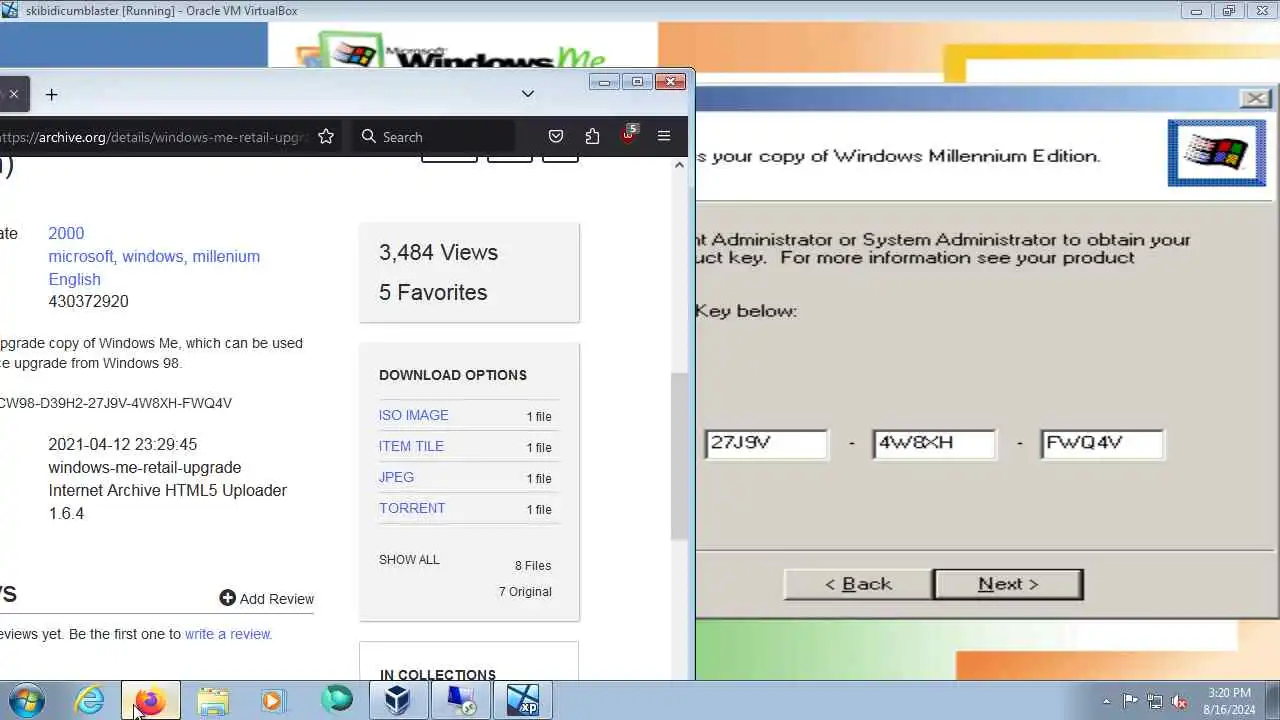The width and height of the screenshot is (1280, 720).
Task: Click Add Review on archive.org
Action: (267, 598)
